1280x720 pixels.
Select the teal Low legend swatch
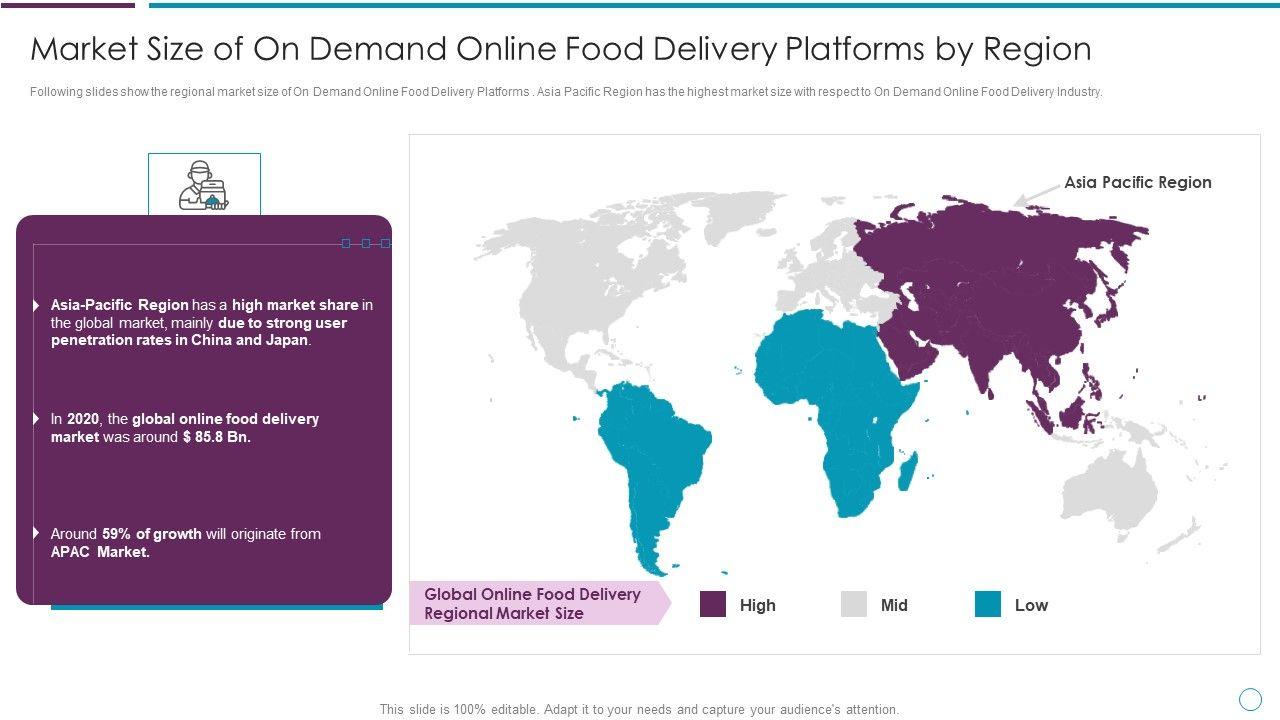pyautogui.click(x=988, y=604)
